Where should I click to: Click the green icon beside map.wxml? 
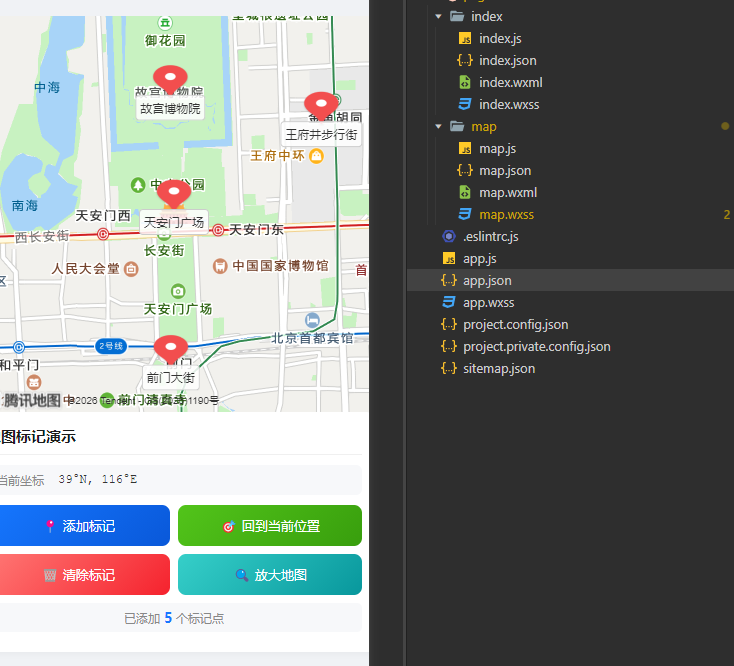pos(465,192)
